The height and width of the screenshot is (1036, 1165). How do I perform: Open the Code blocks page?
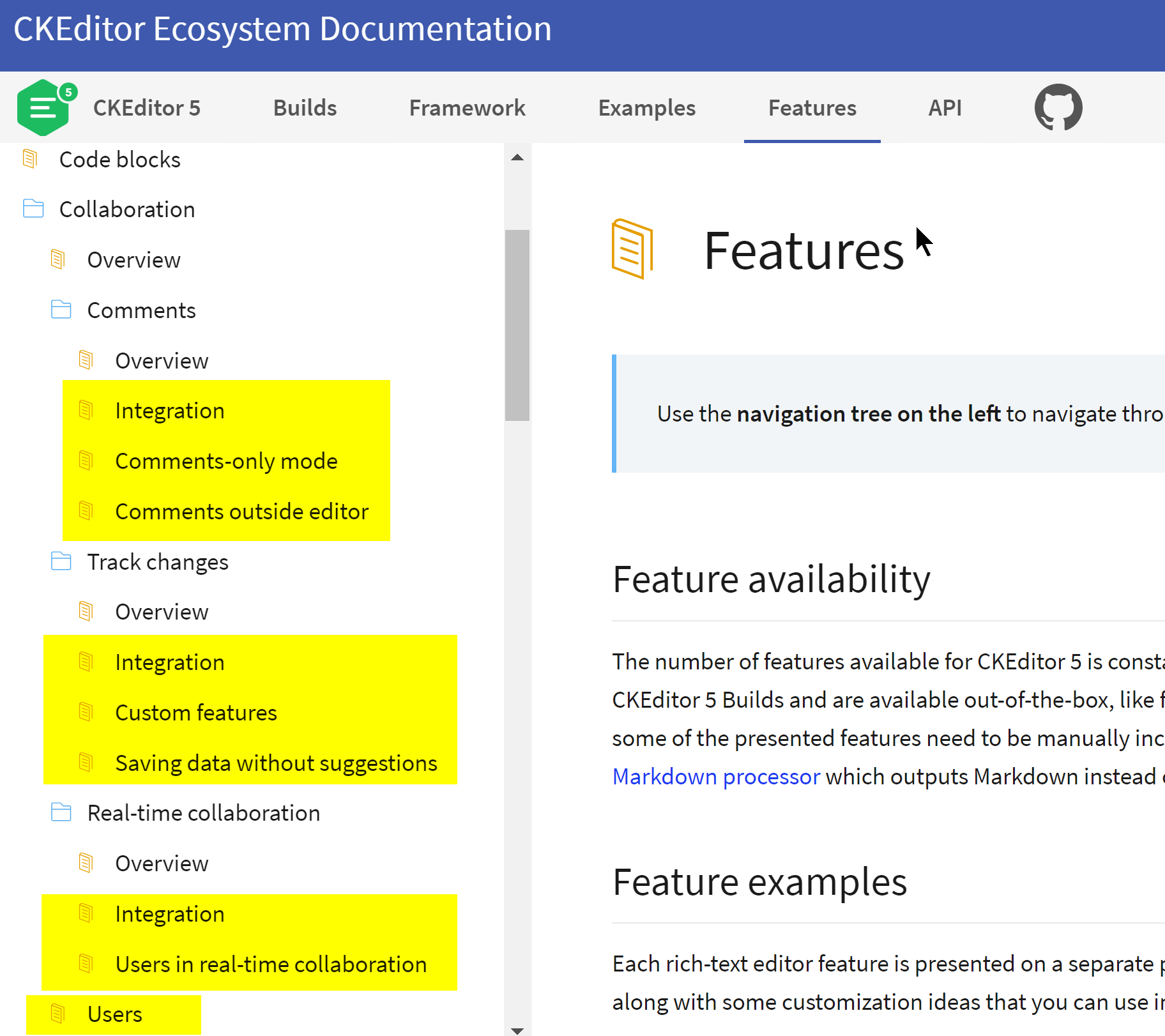(x=120, y=160)
